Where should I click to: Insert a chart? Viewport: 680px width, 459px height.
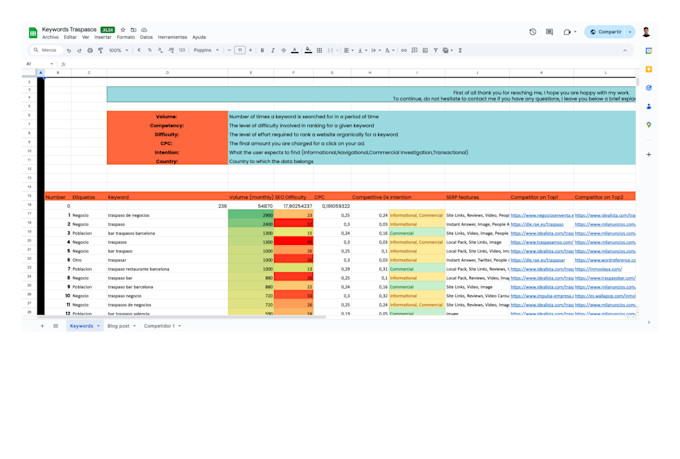tap(425, 50)
